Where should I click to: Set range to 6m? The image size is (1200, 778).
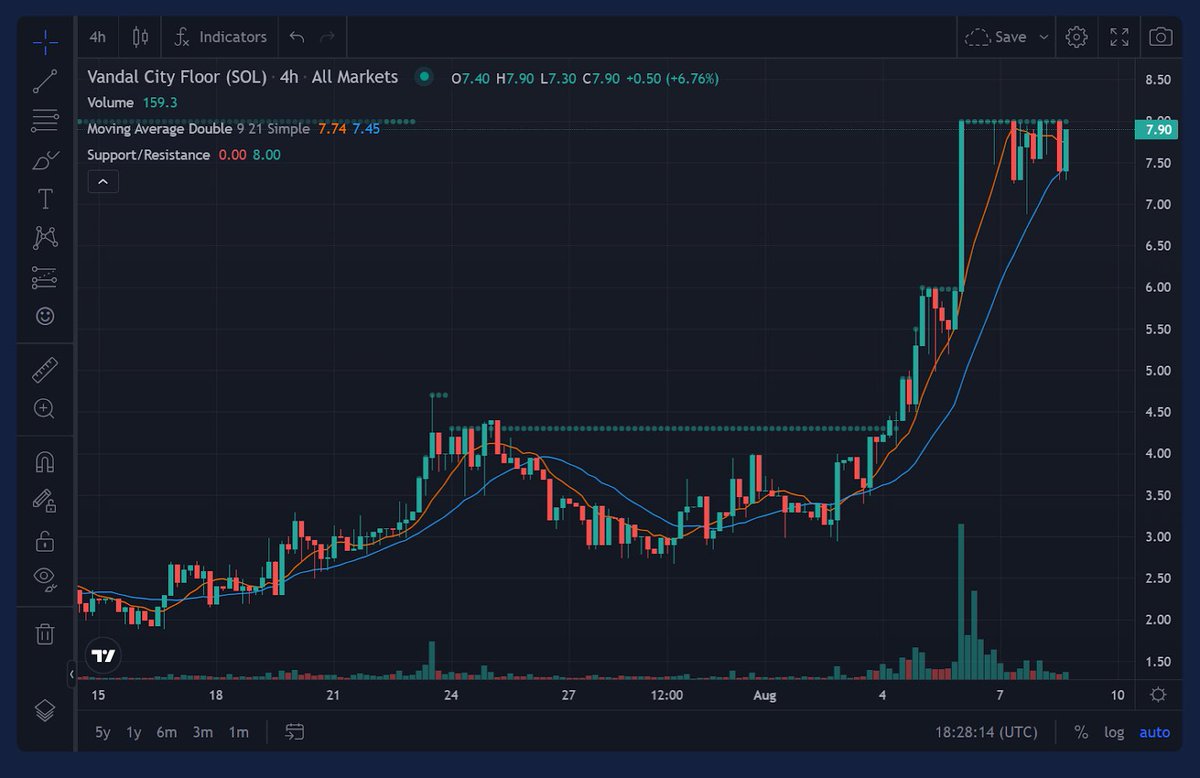[166, 732]
